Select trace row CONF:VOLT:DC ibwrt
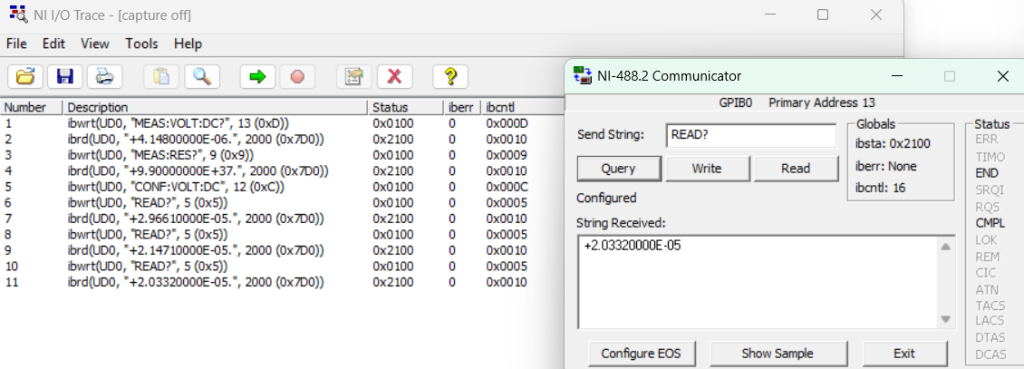 [x=281, y=187]
